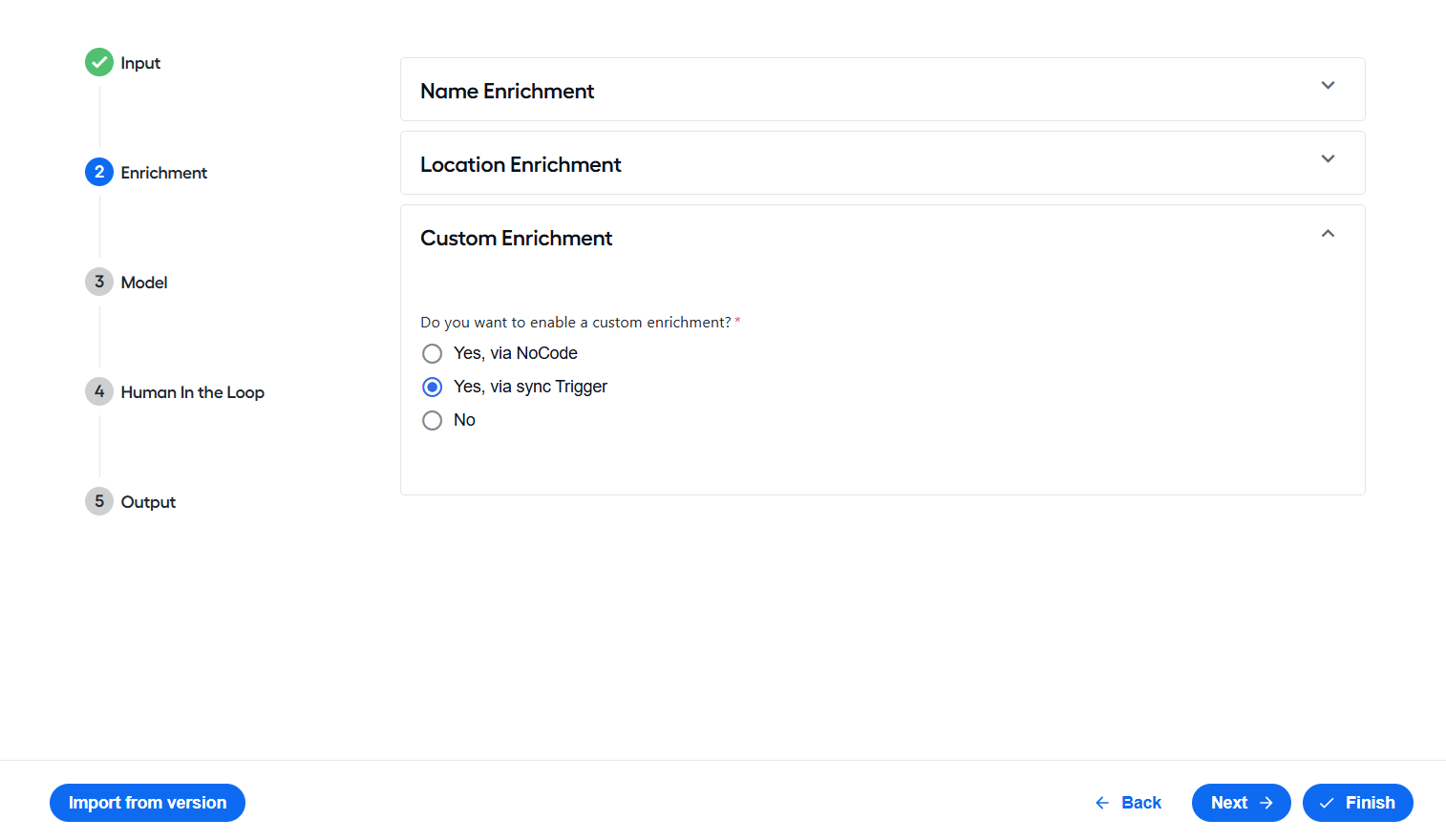This screenshot has width=1446, height=840.
Task: Select the 'Yes, via NoCode' radio option
Action: [x=433, y=353]
